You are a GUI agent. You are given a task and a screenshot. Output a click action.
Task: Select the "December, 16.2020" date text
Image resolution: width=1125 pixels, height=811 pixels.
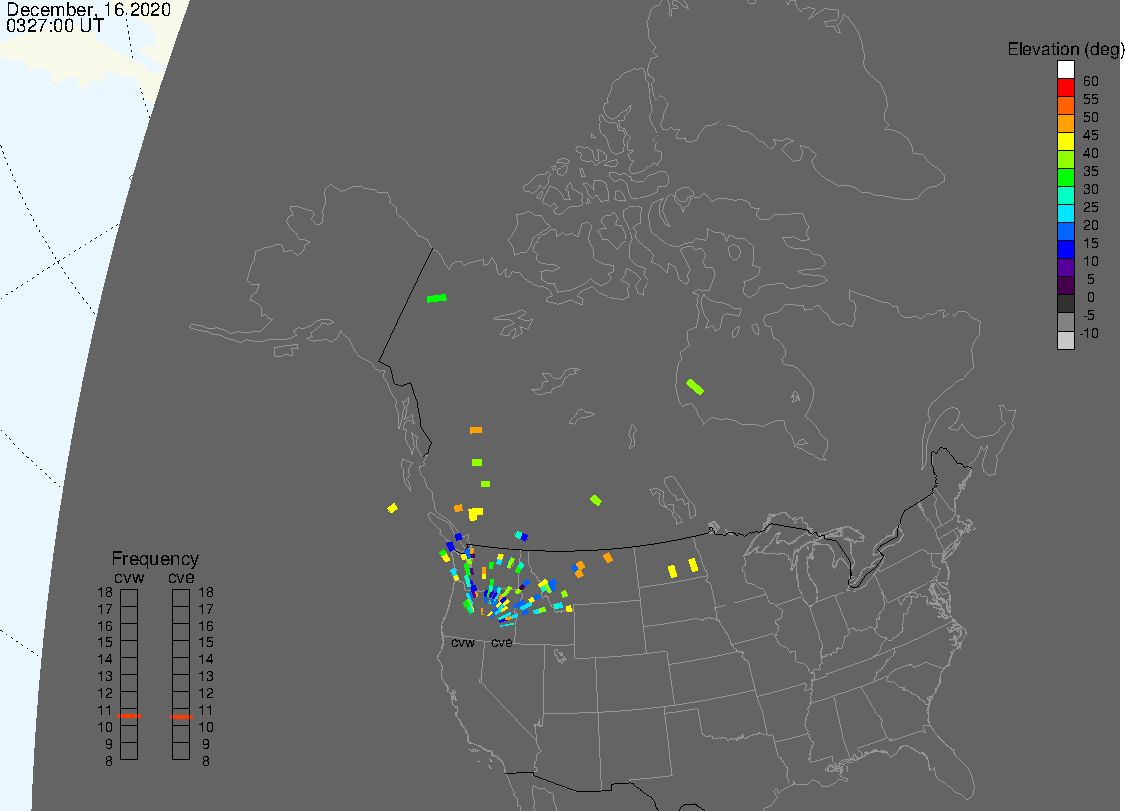[88, 9]
